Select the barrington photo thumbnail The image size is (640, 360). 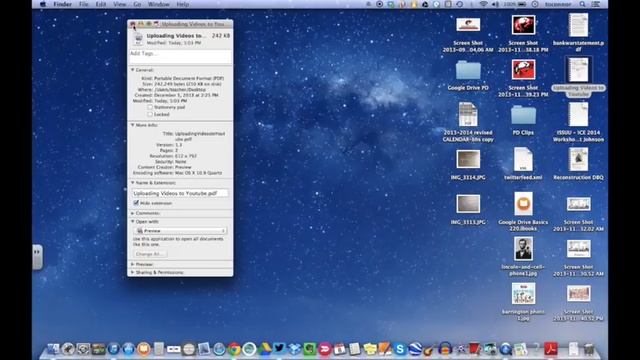tap(523, 293)
